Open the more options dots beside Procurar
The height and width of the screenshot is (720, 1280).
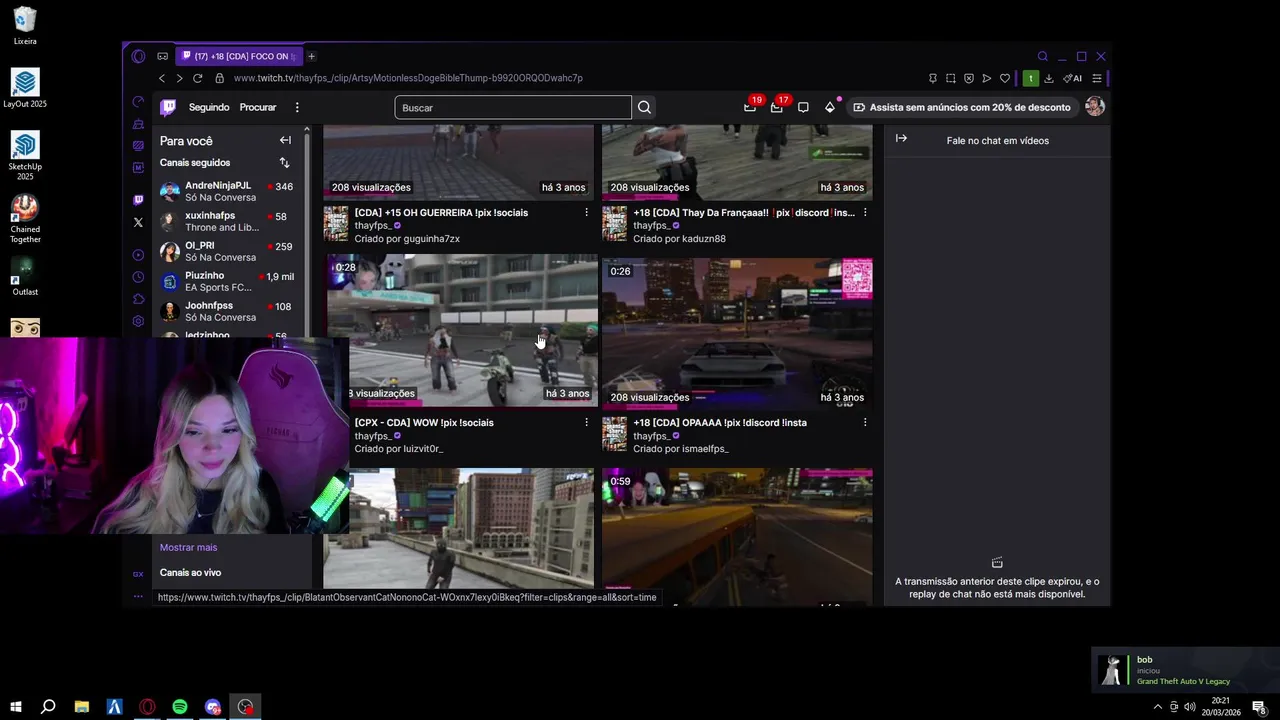297,107
